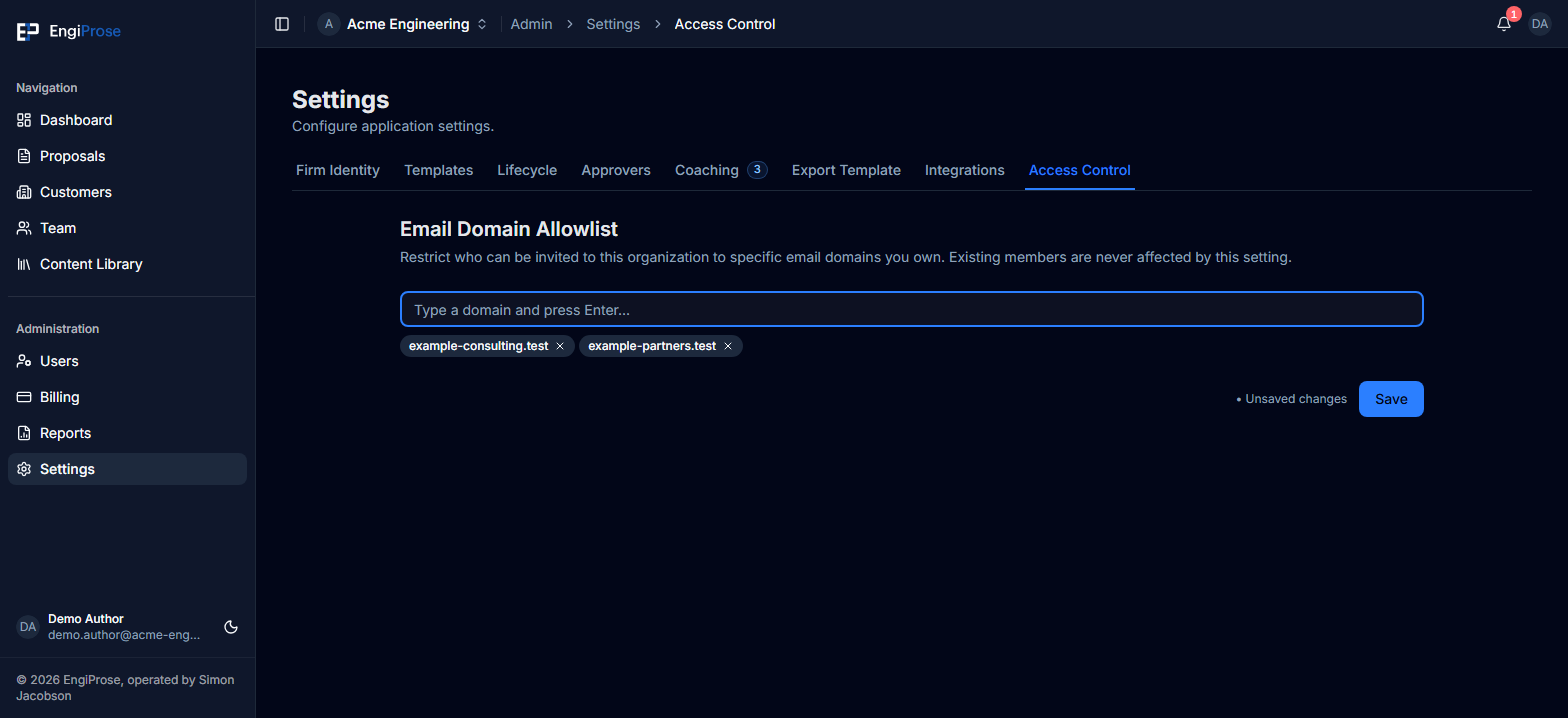
Task: Open the Approvers tab
Action: click(x=616, y=170)
